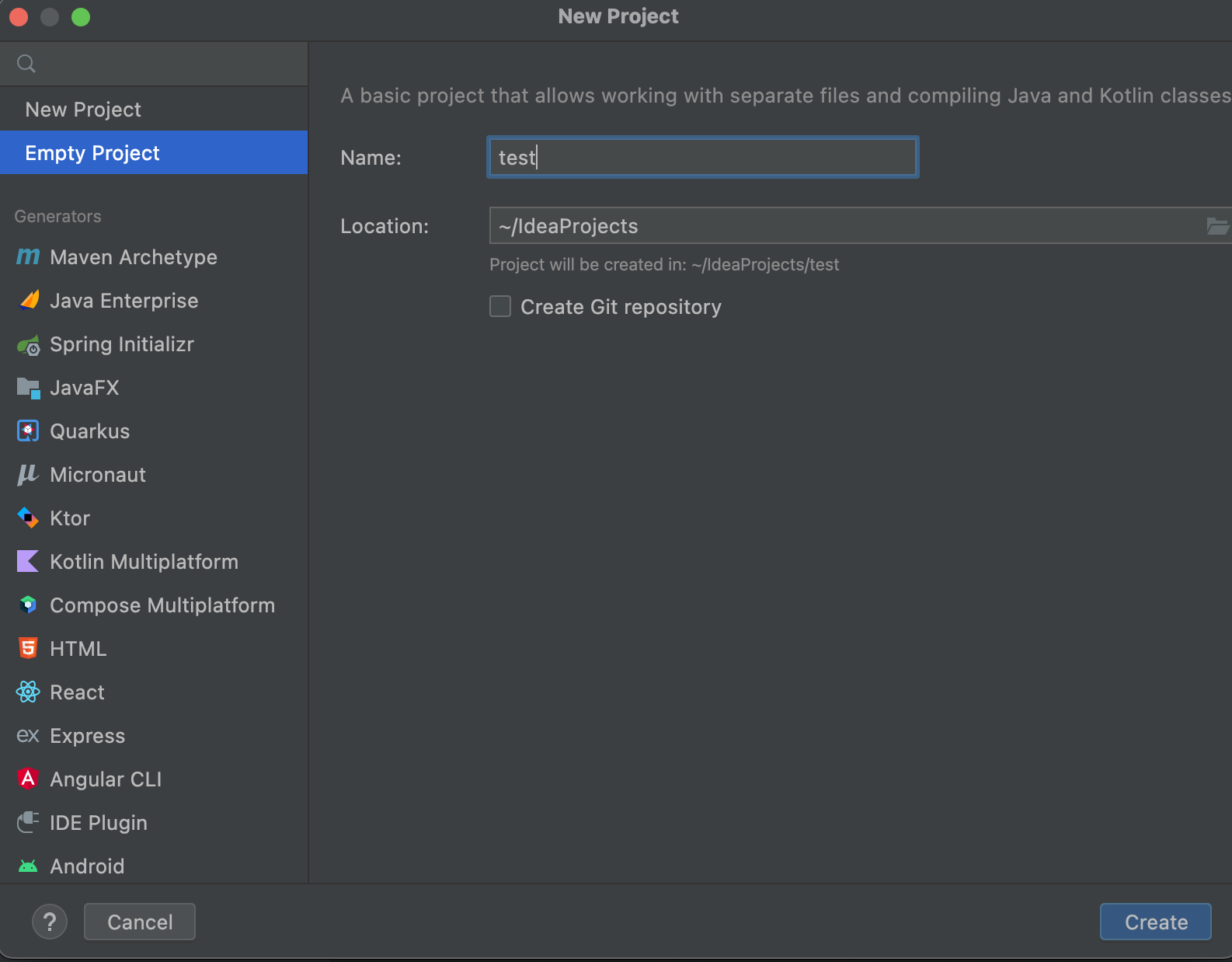1232x962 pixels.
Task: Select the Quarkus label
Action: [x=90, y=431]
